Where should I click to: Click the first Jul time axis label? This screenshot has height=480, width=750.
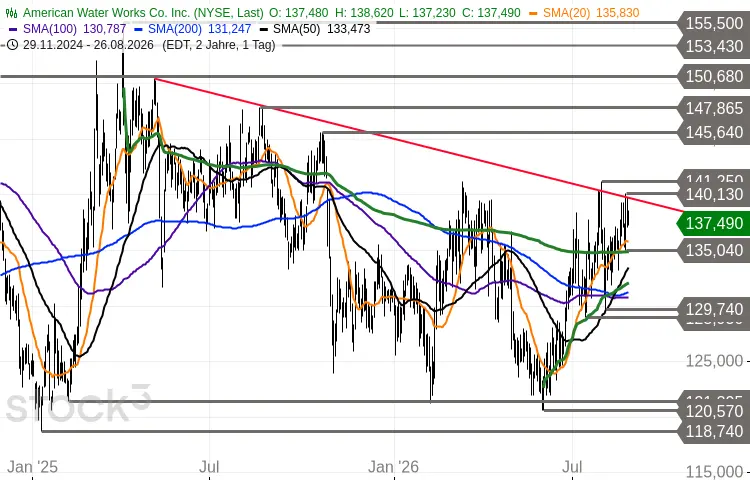click(x=209, y=467)
